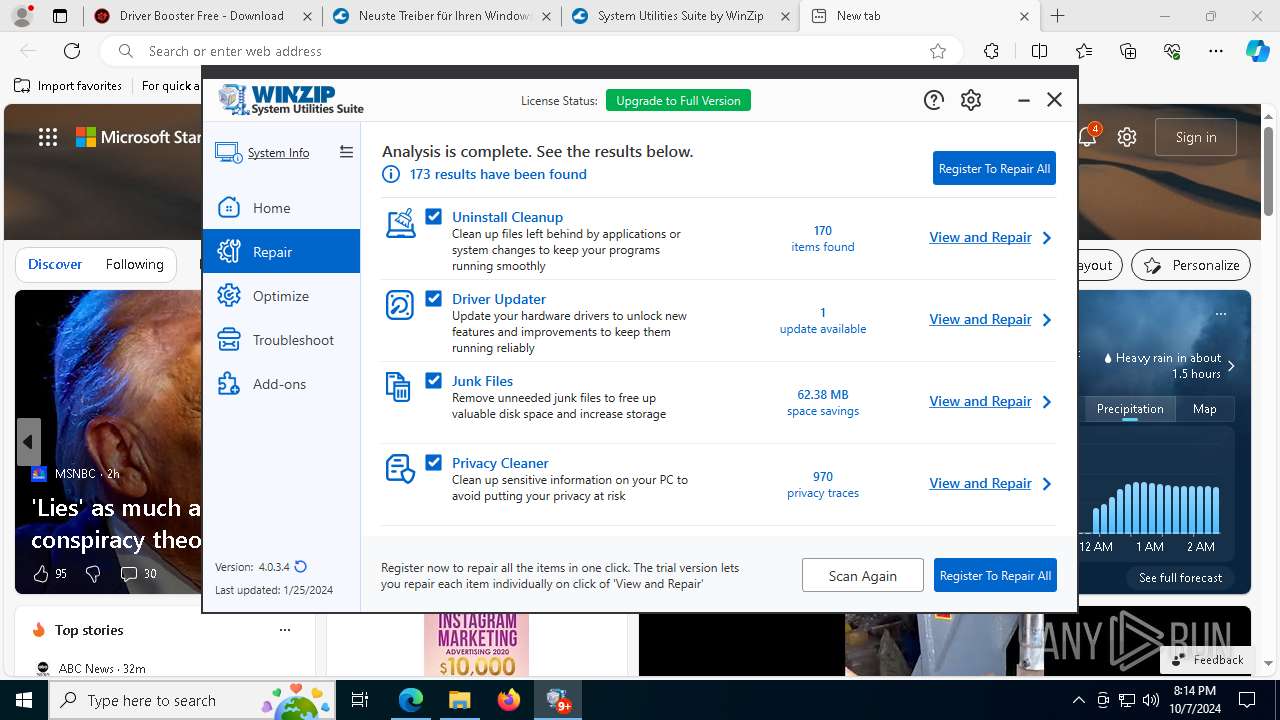The width and height of the screenshot is (1280, 720).
Task: Click top Register To Repair All button
Action: 994,169
